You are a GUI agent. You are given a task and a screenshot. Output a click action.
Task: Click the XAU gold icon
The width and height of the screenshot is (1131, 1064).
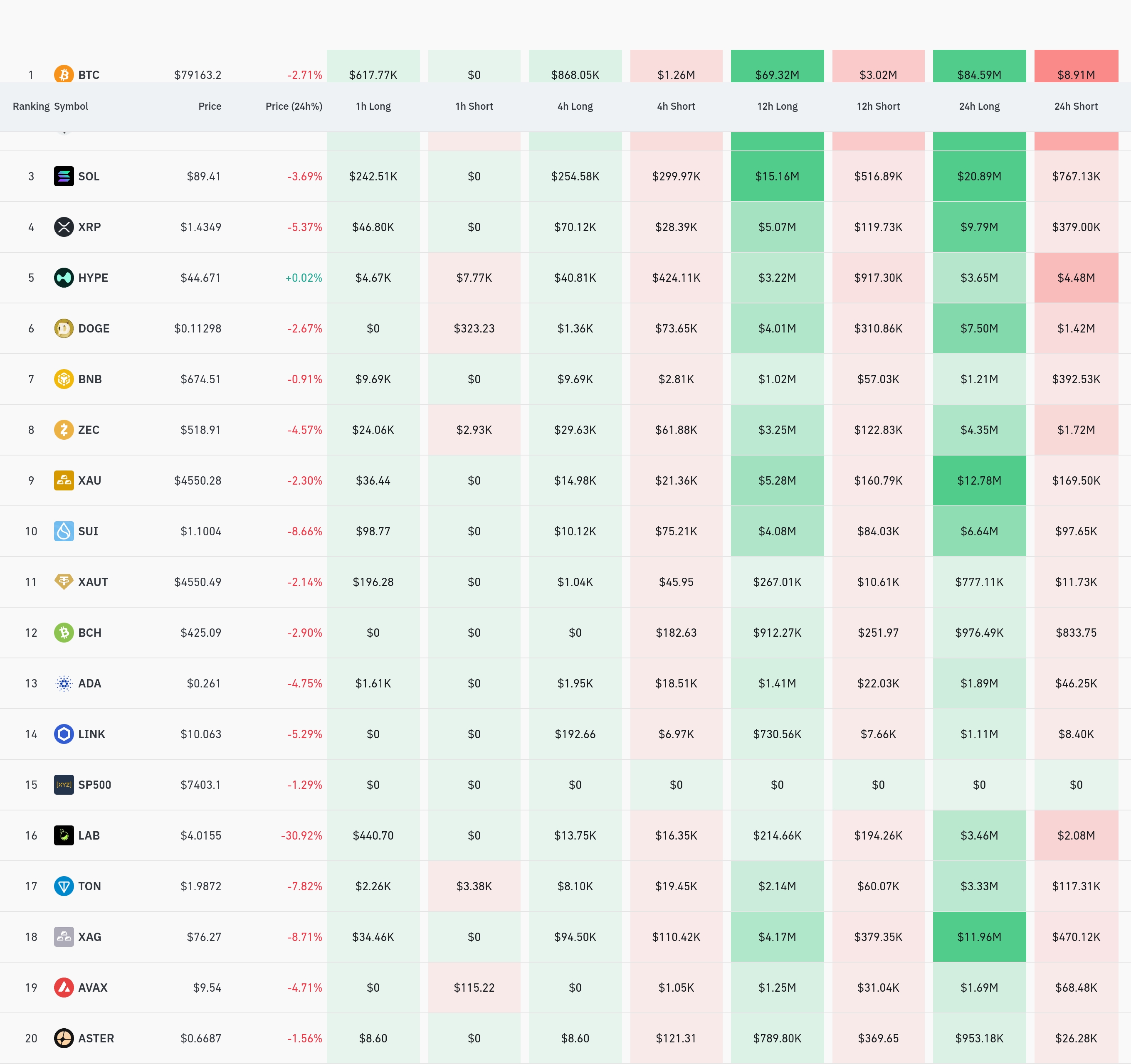click(x=64, y=480)
